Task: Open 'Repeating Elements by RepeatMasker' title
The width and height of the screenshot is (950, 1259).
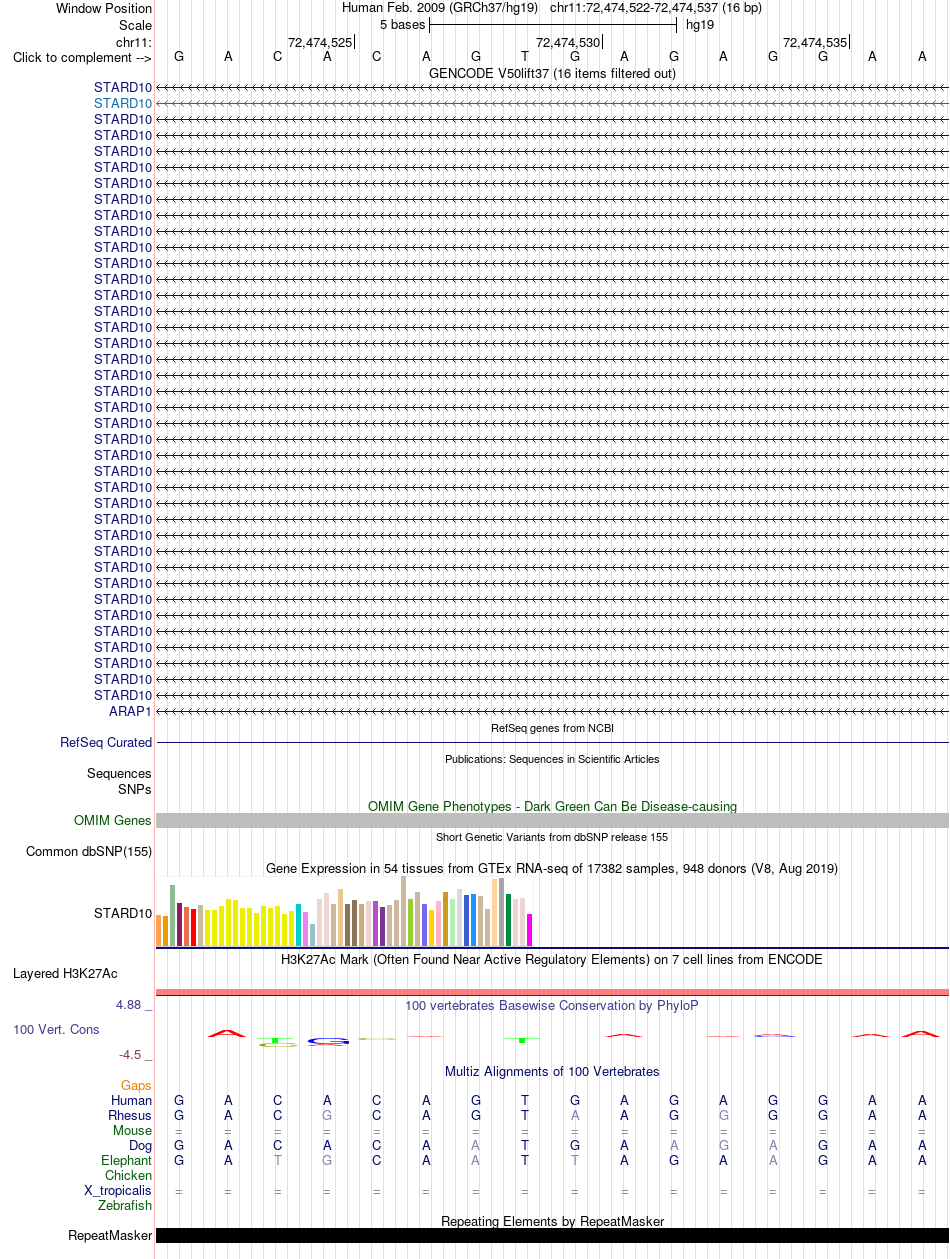Action: [x=552, y=1221]
